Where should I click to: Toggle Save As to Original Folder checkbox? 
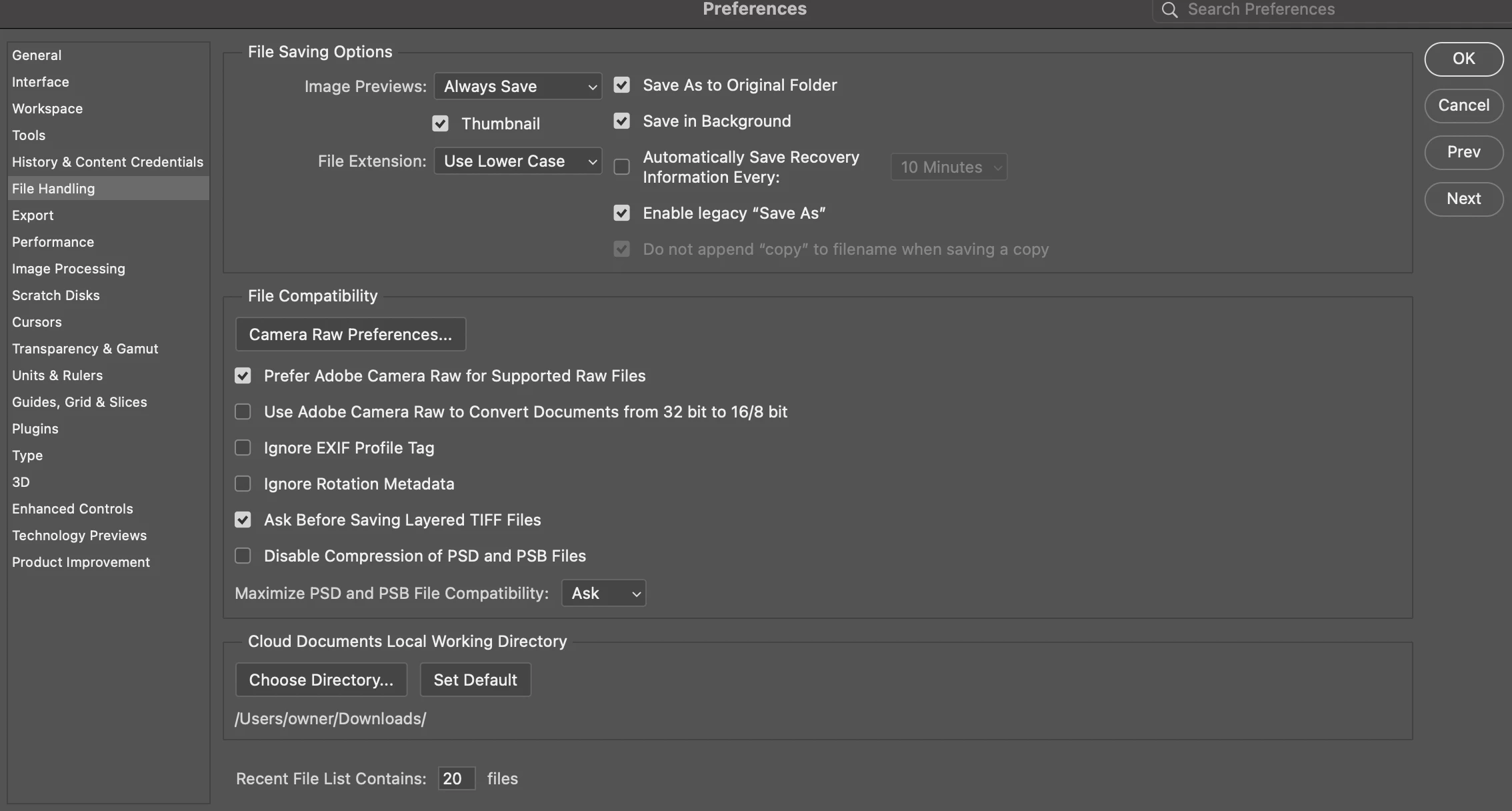[x=621, y=85]
